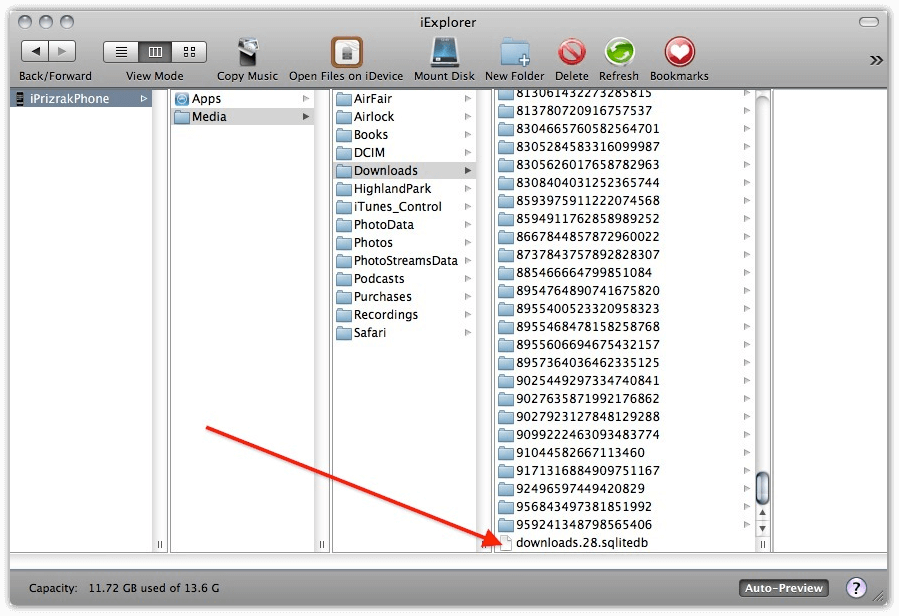Click the Refresh toolbar icon

coord(619,53)
